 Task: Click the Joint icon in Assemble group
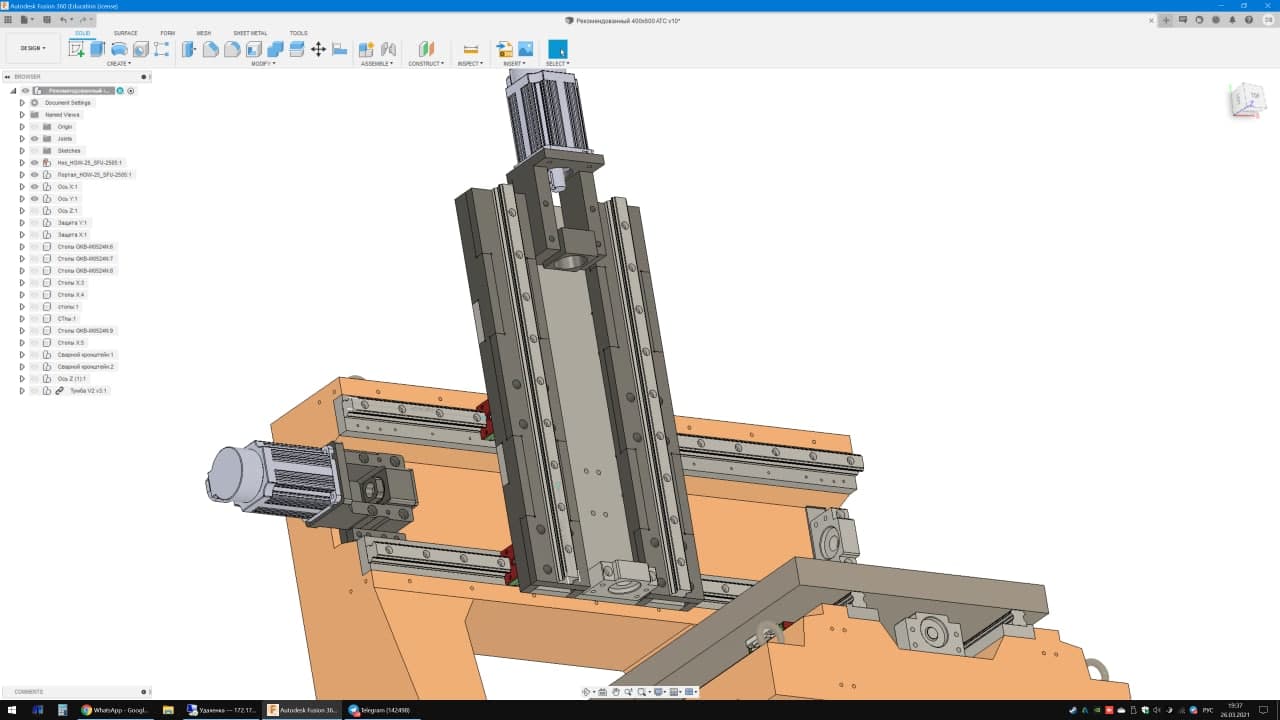pyautogui.click(x=388, y=49)
